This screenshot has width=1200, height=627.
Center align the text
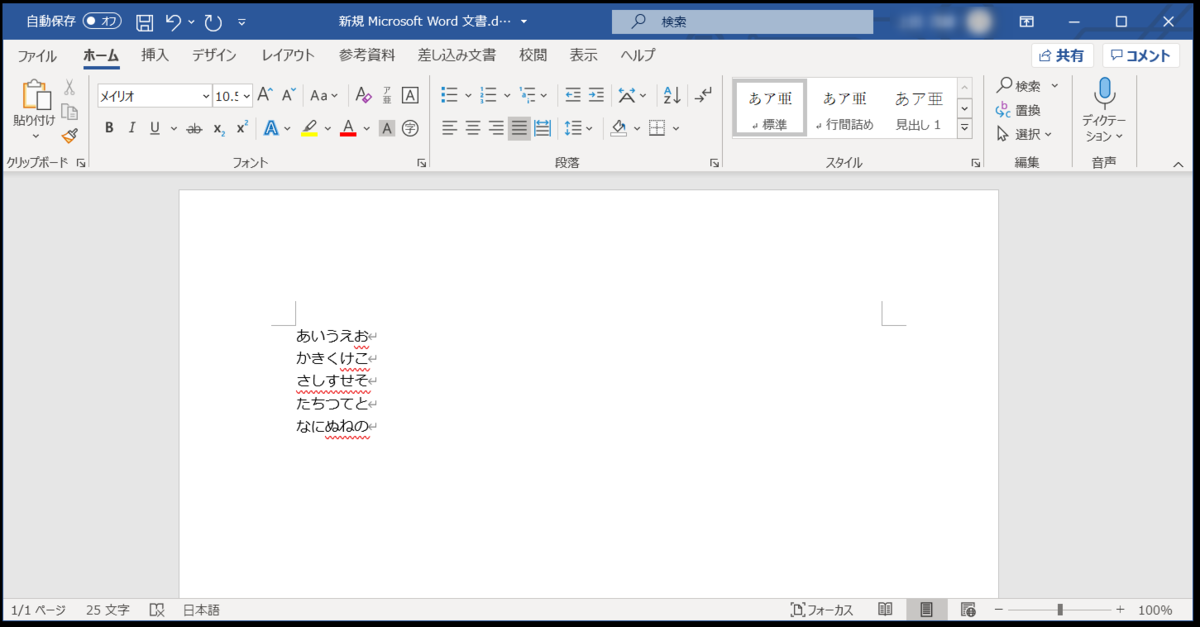click(473, 128)
